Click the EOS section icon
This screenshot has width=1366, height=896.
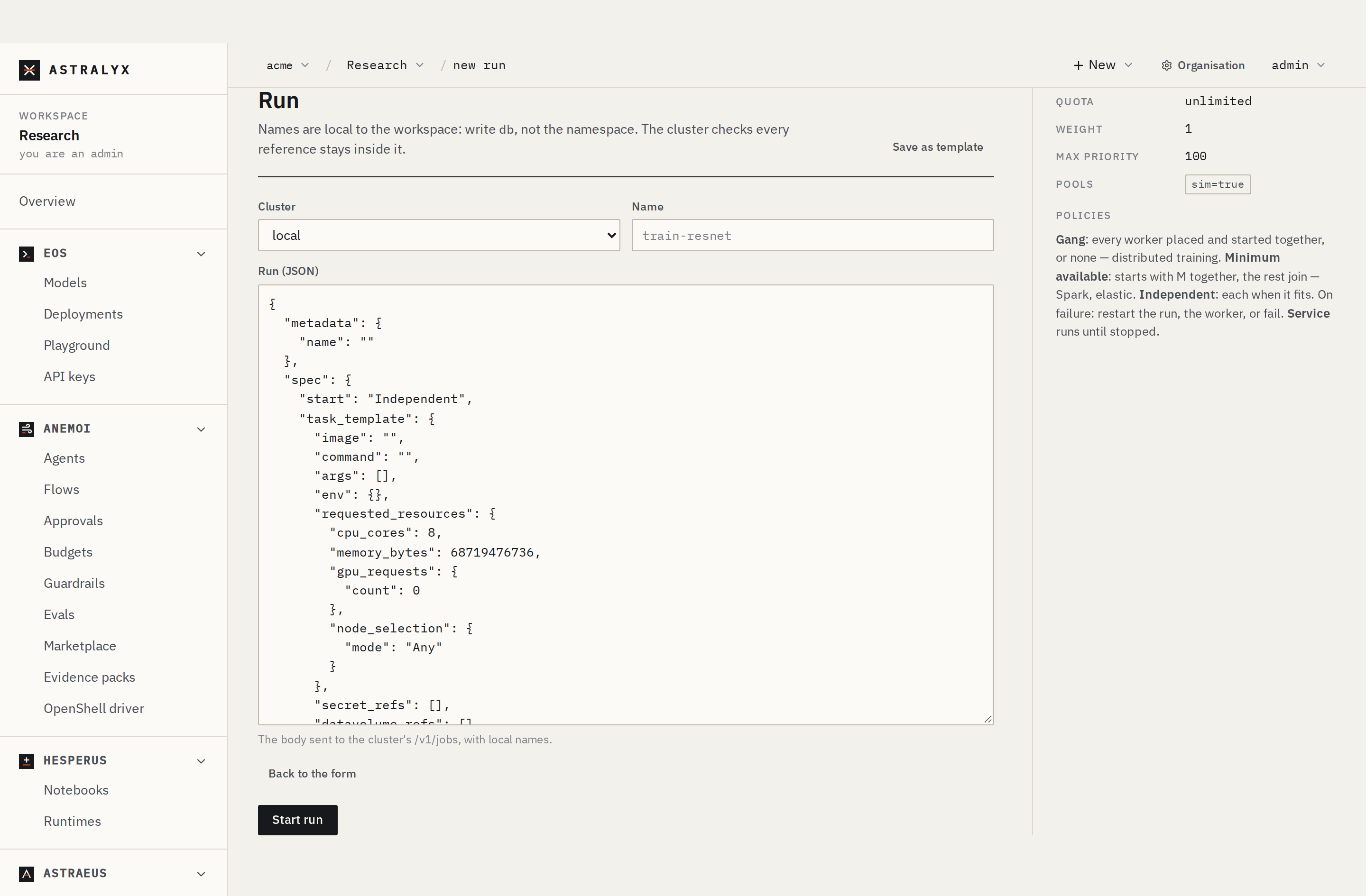tap(27, 254)
